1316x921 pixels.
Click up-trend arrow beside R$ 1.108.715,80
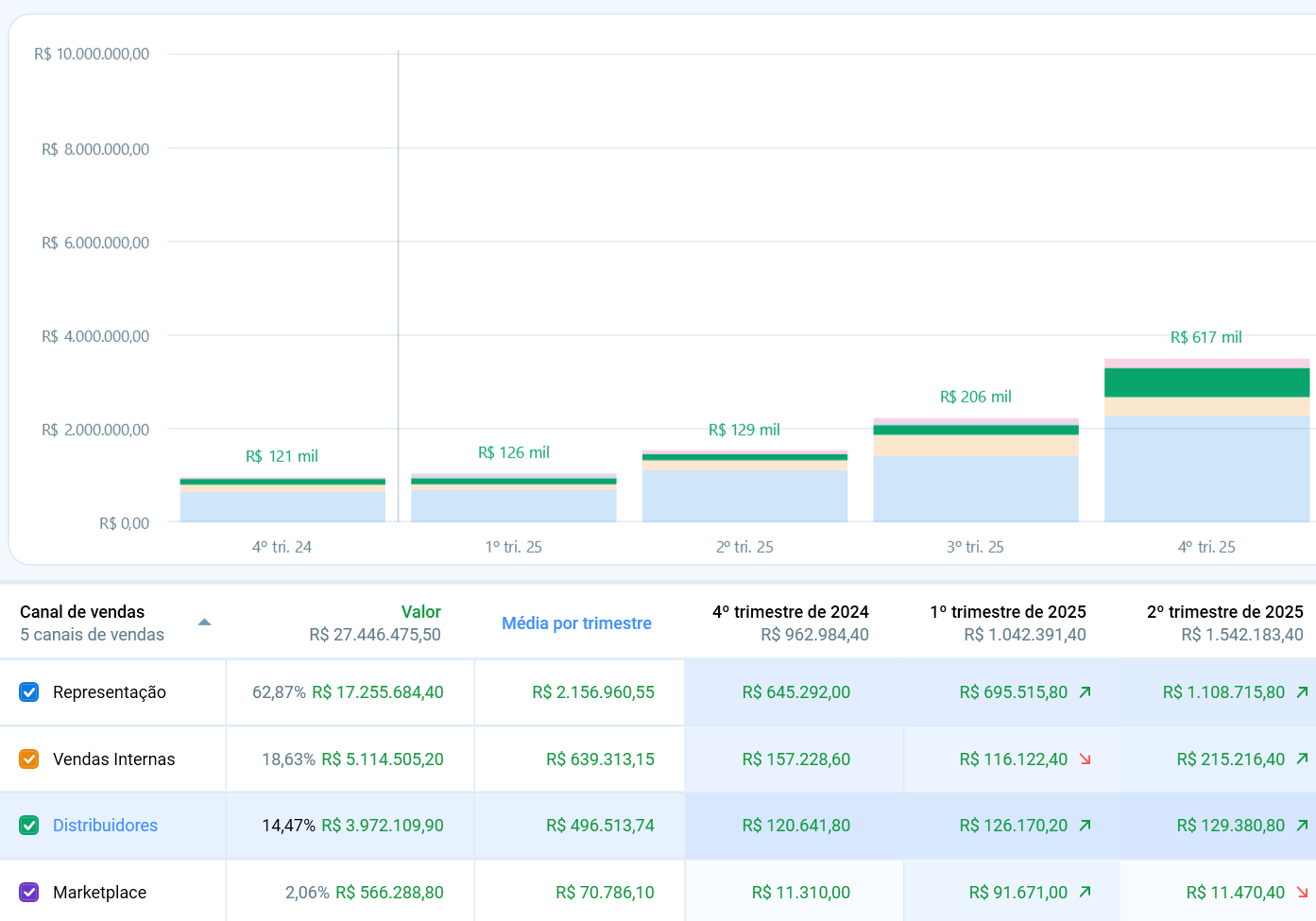pos(1303,692)
